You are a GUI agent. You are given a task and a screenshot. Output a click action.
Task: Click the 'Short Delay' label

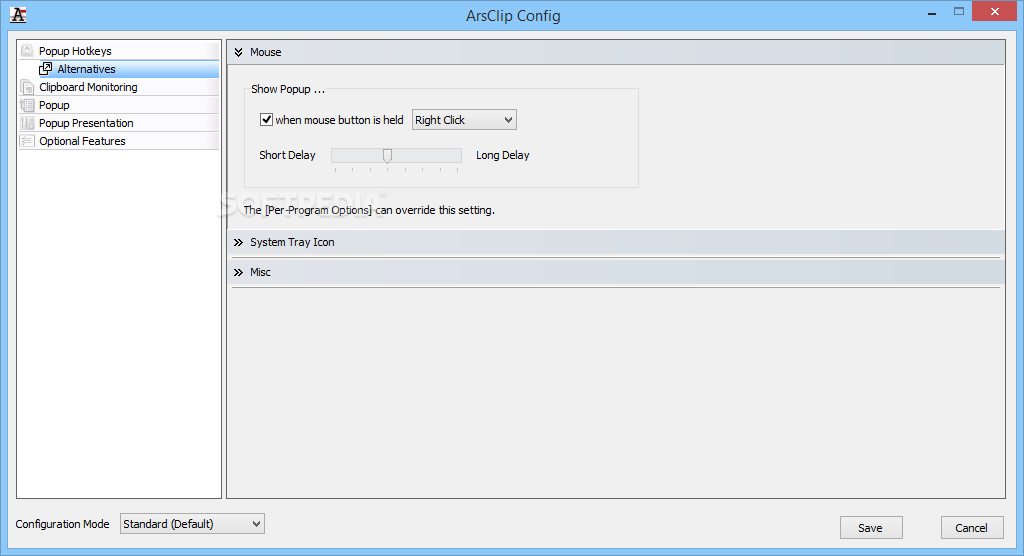[287, 155]
